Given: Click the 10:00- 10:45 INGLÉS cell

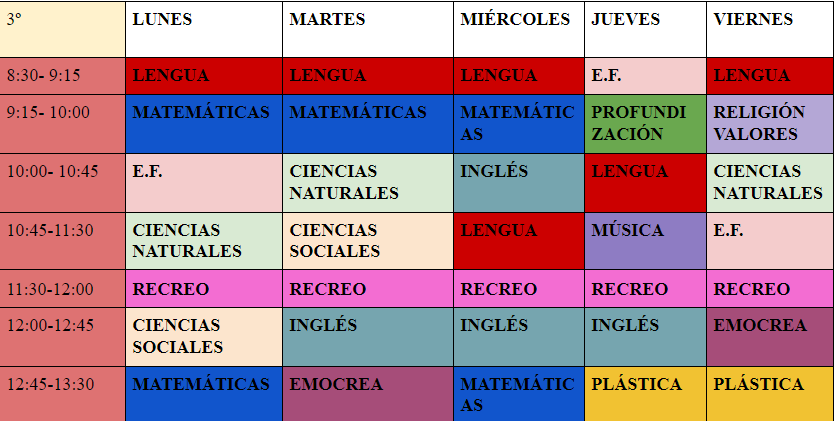Looking at the screenshot, I should 518,182.
